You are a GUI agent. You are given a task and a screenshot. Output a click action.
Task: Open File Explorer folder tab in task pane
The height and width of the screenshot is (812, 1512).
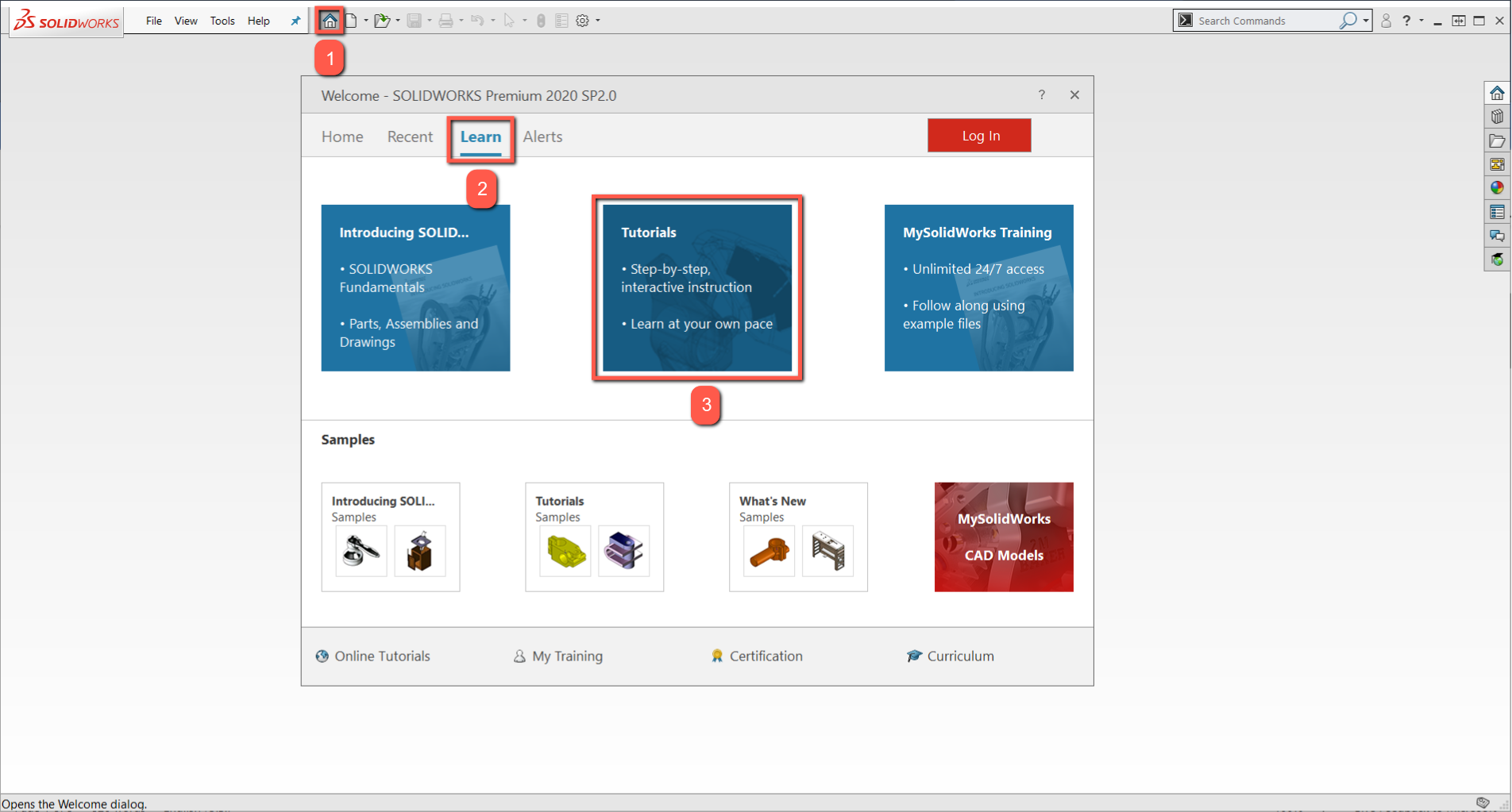click(x=1497, y=140)
